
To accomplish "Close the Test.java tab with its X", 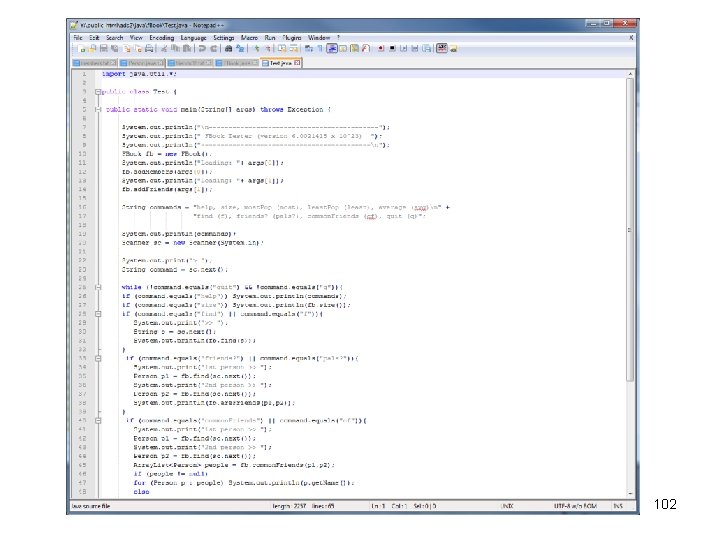I will click(x=297, y=63).
